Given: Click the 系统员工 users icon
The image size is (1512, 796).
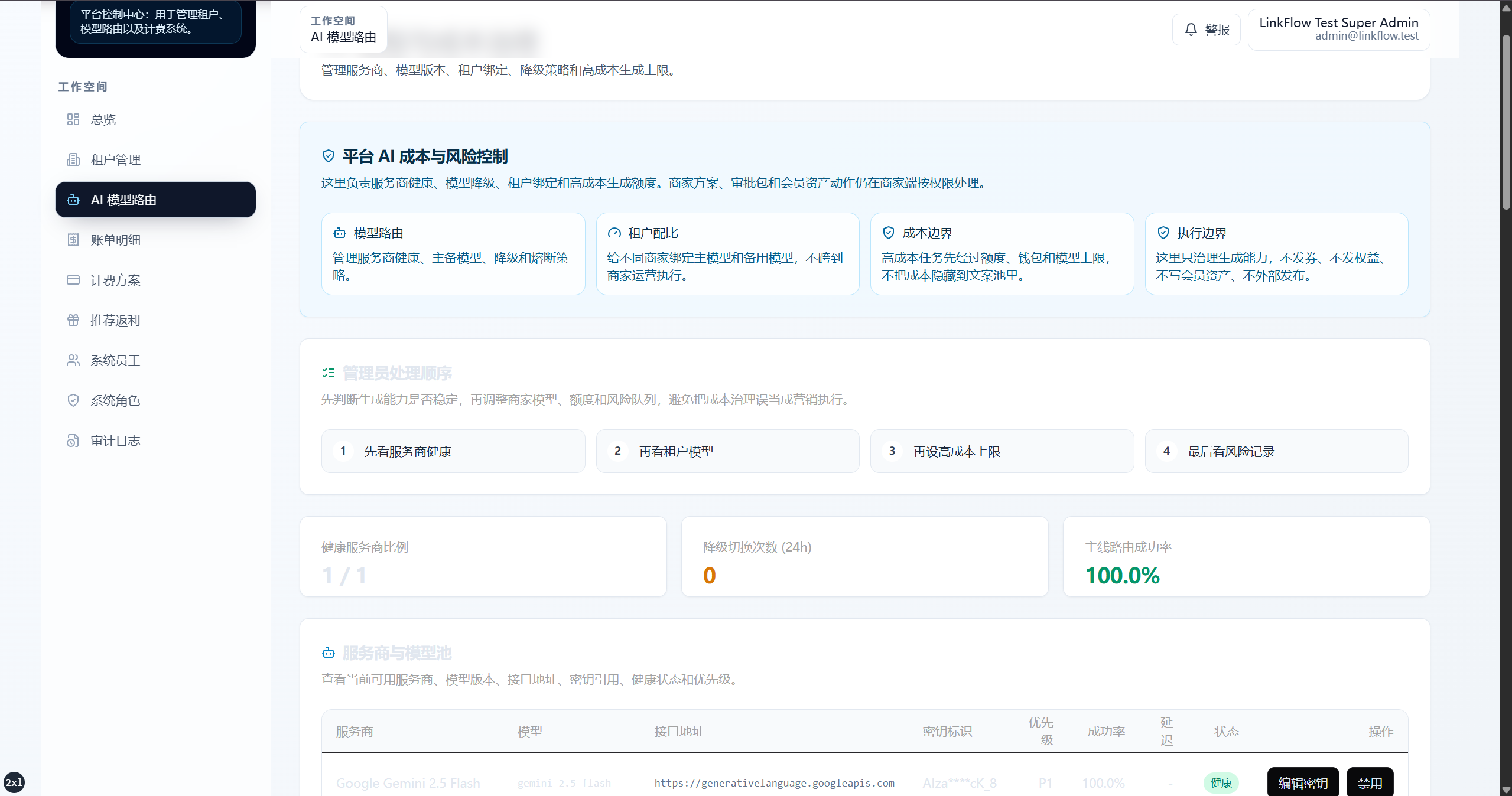Looking at the screenshot, I should pyautogui.click(x=73, y=361).
